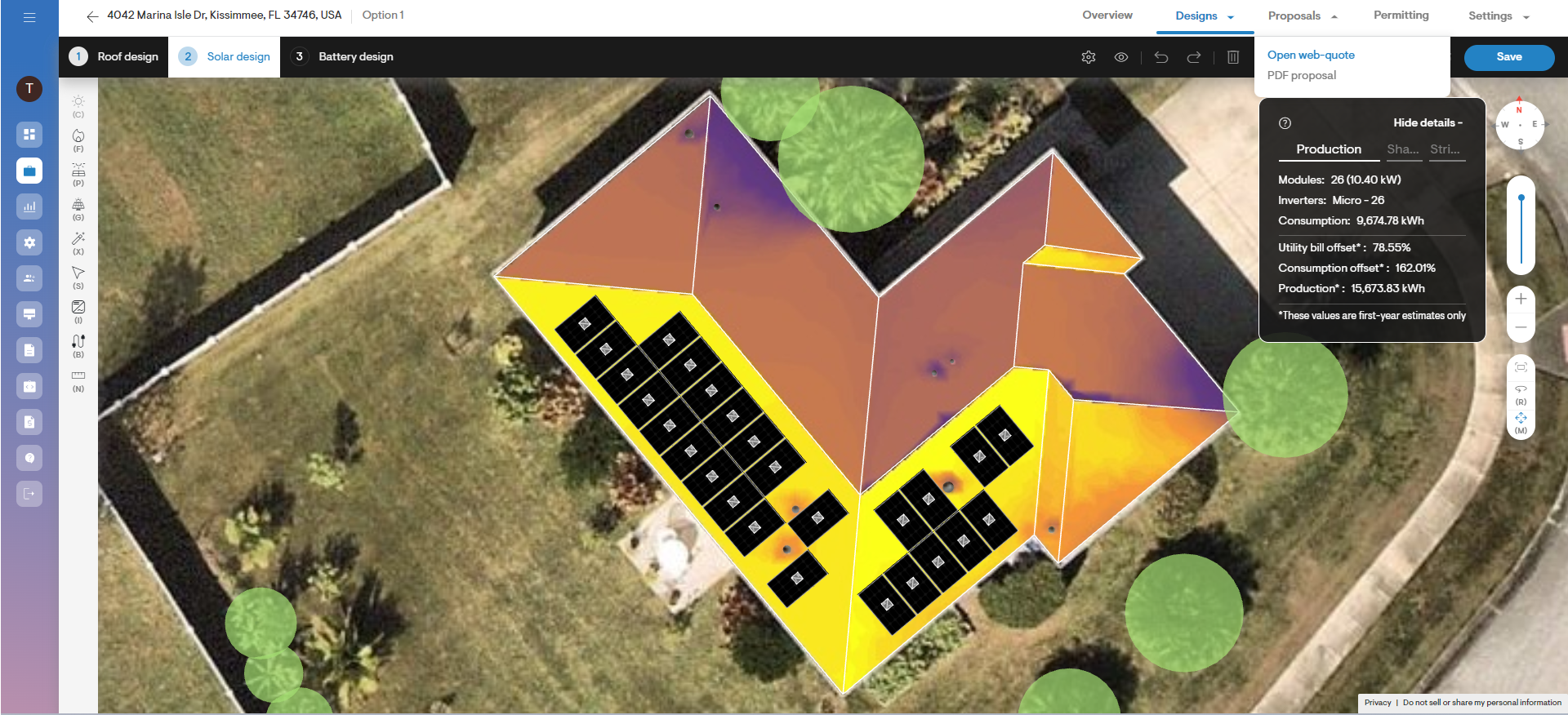Select the fire setback tool (F)
Image resolution: width=1568 pixels, height=715 pixels.
(78, 140)
